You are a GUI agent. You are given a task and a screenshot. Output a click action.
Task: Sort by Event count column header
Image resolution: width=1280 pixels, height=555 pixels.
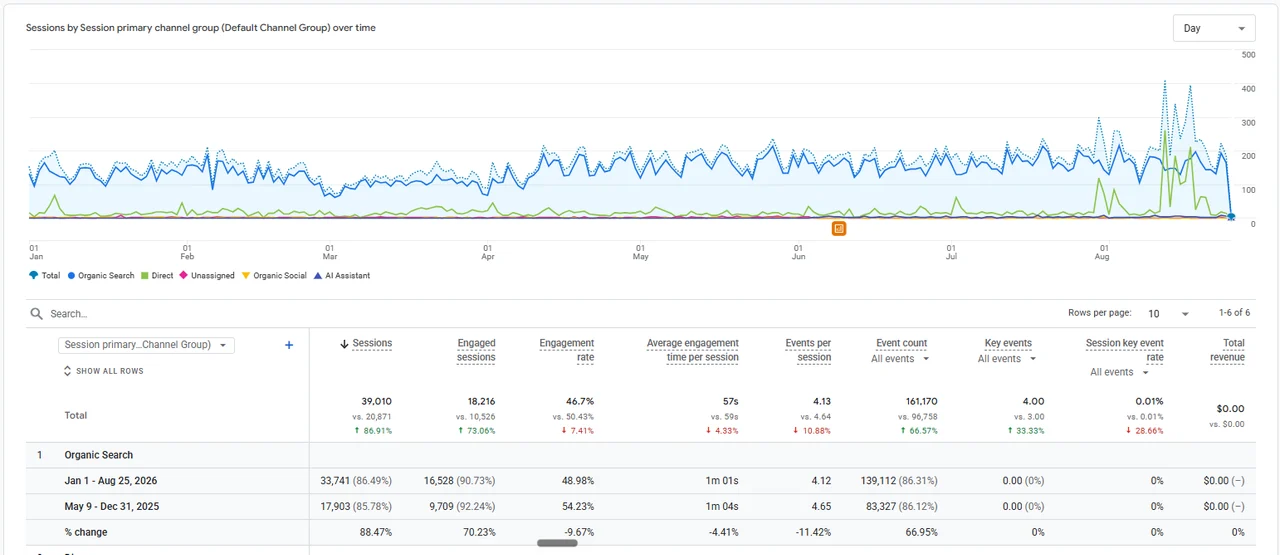click(901, 343)
